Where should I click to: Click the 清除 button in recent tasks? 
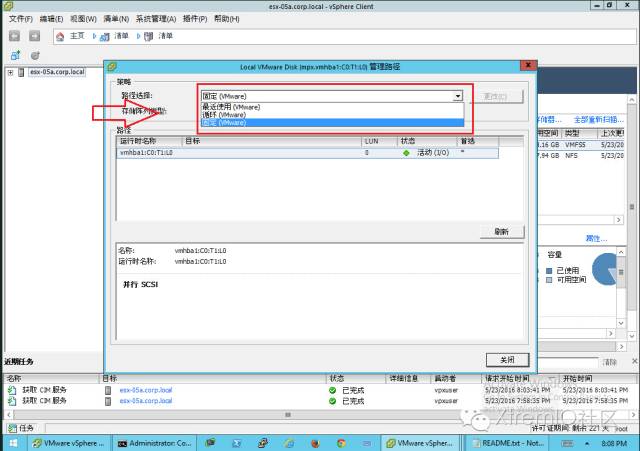click(609, 362)
